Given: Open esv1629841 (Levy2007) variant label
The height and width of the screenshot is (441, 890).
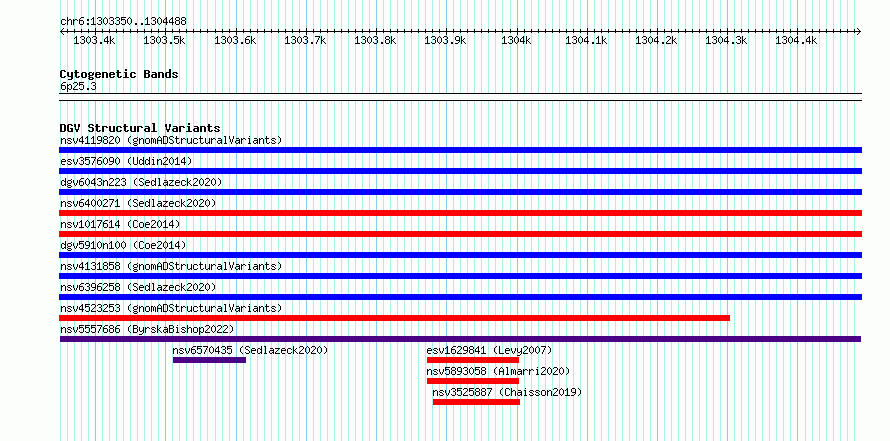Looking at the screenshot, I should tap(489, 350).
